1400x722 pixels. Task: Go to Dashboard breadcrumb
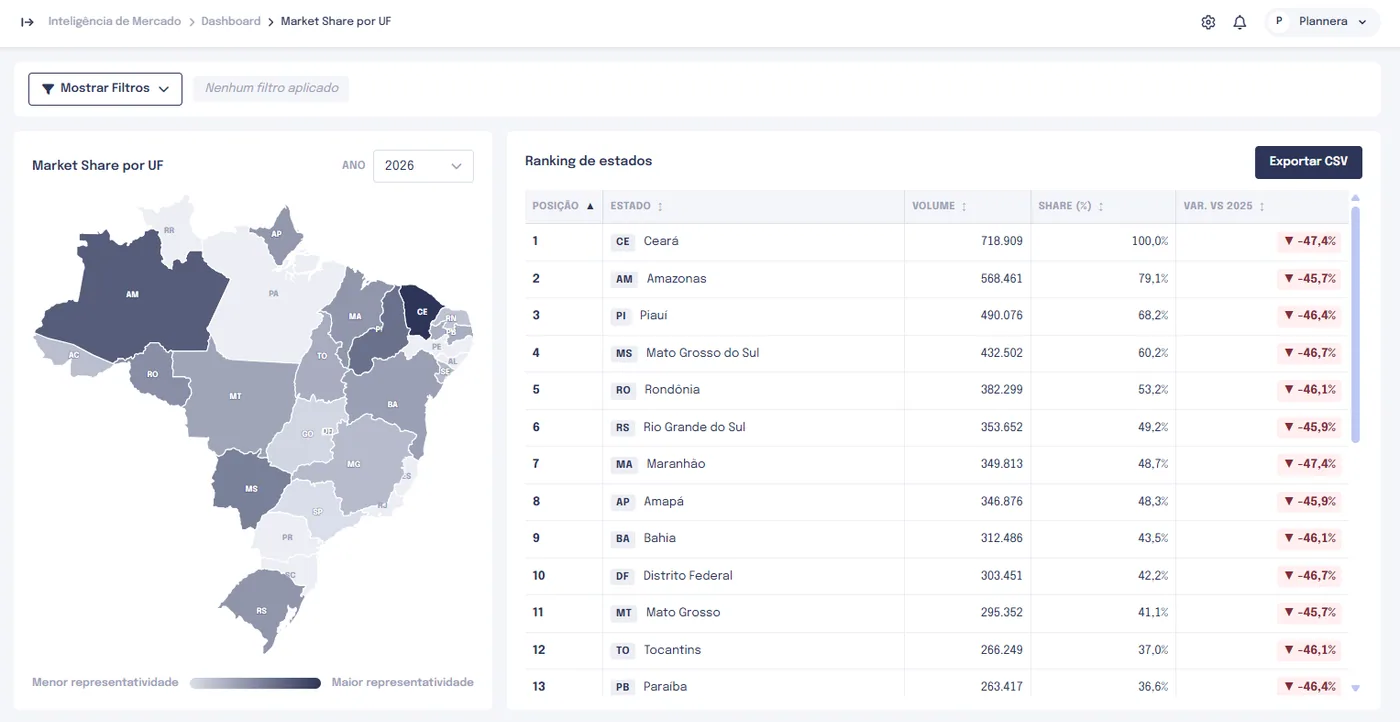231,22
